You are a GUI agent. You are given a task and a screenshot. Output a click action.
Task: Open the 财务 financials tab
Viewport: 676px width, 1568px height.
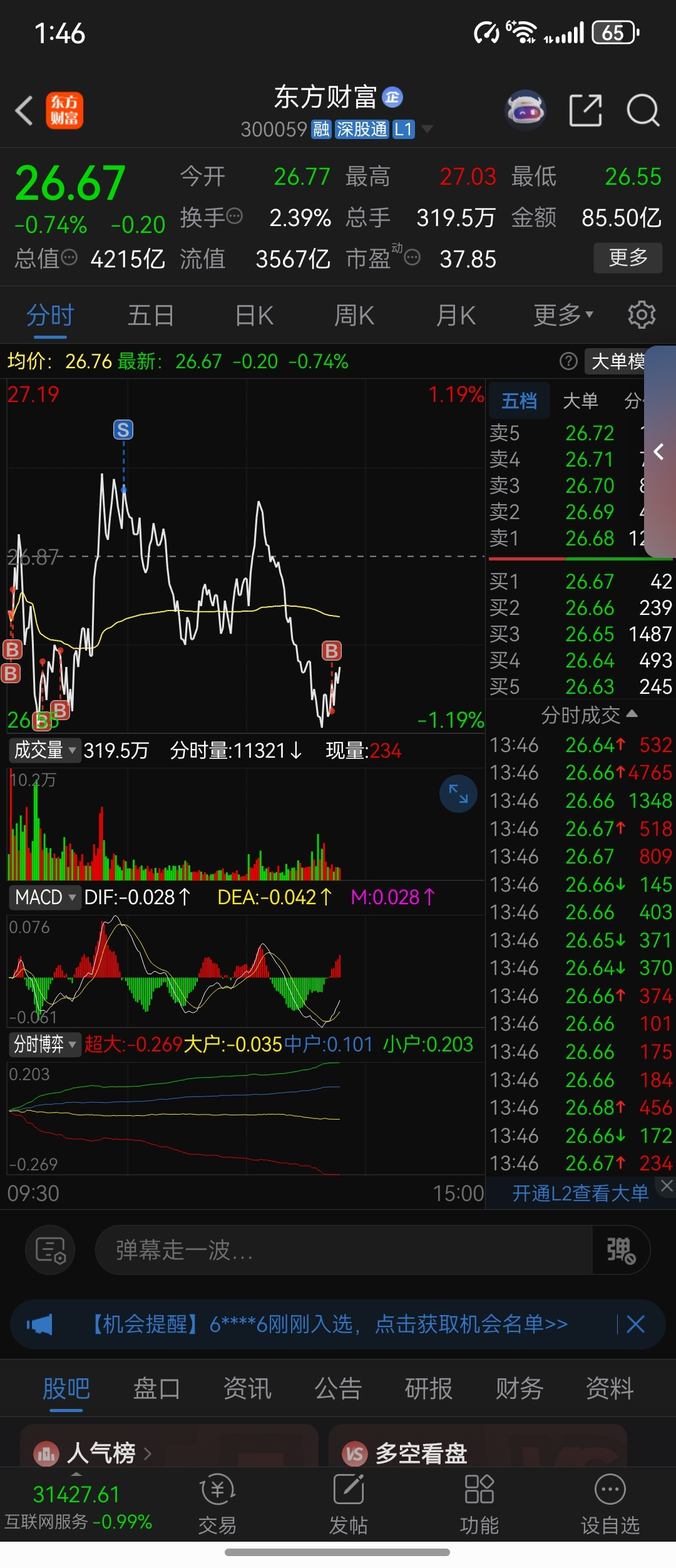pos(520,1389)
